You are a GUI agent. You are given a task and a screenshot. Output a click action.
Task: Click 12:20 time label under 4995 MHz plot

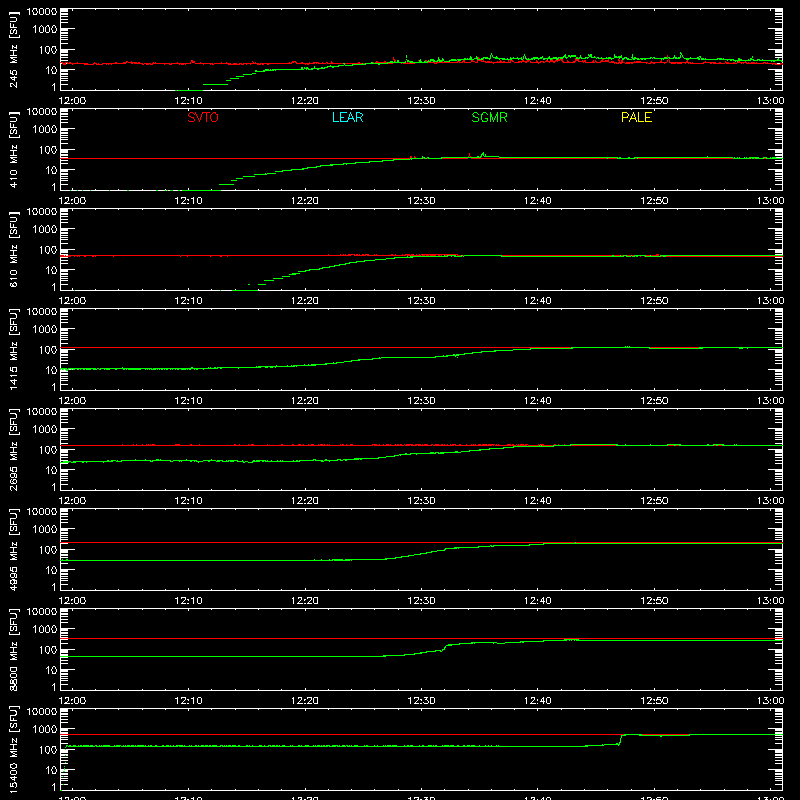[x=305, y=601]
